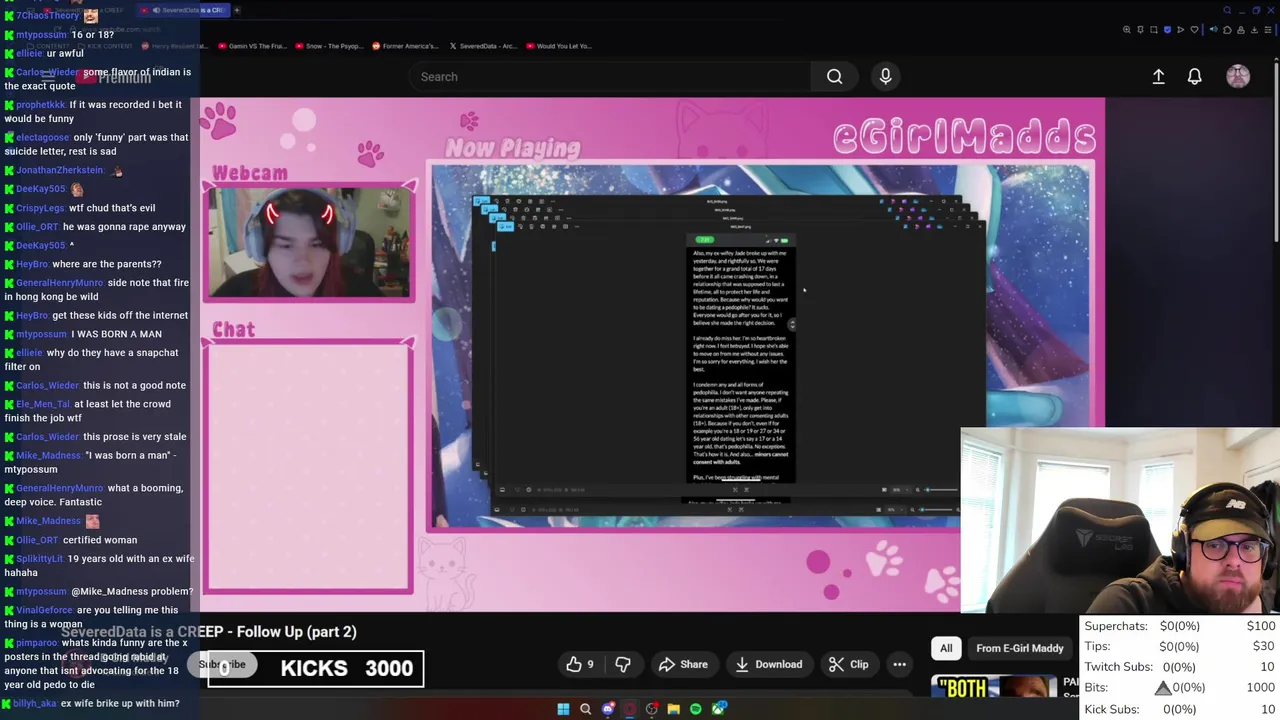This screenshot has height=720, width=1280.
Task: Open the YouTube upload/create icon
Action: pos(1158,76)
